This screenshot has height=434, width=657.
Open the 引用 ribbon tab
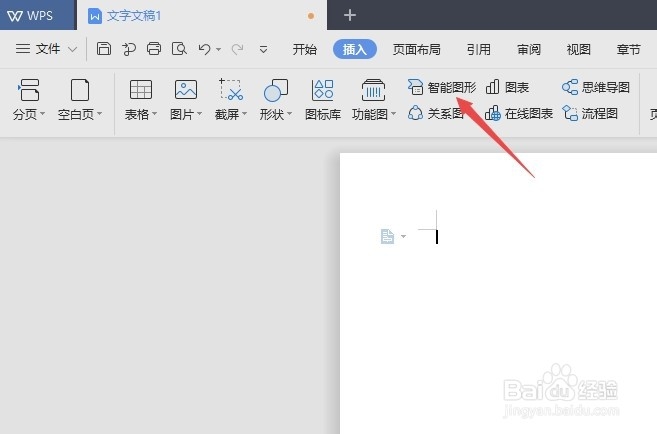479,49
